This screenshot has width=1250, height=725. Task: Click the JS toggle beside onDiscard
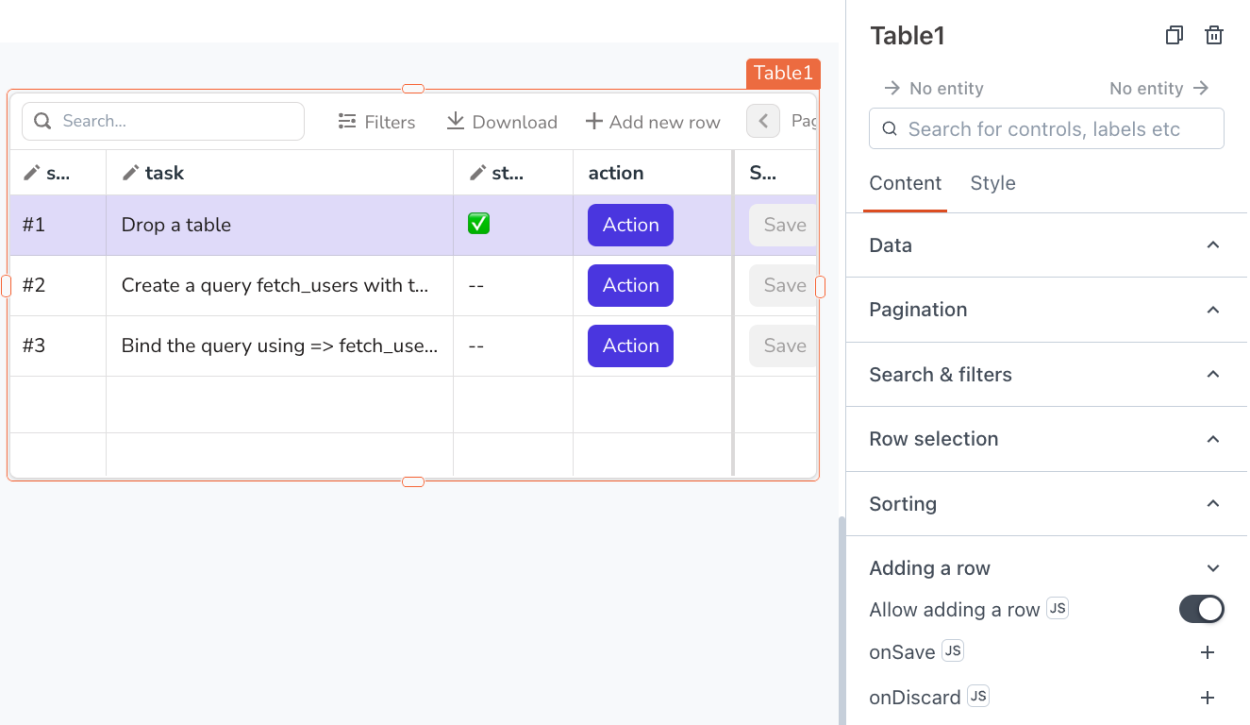point(978,697)
